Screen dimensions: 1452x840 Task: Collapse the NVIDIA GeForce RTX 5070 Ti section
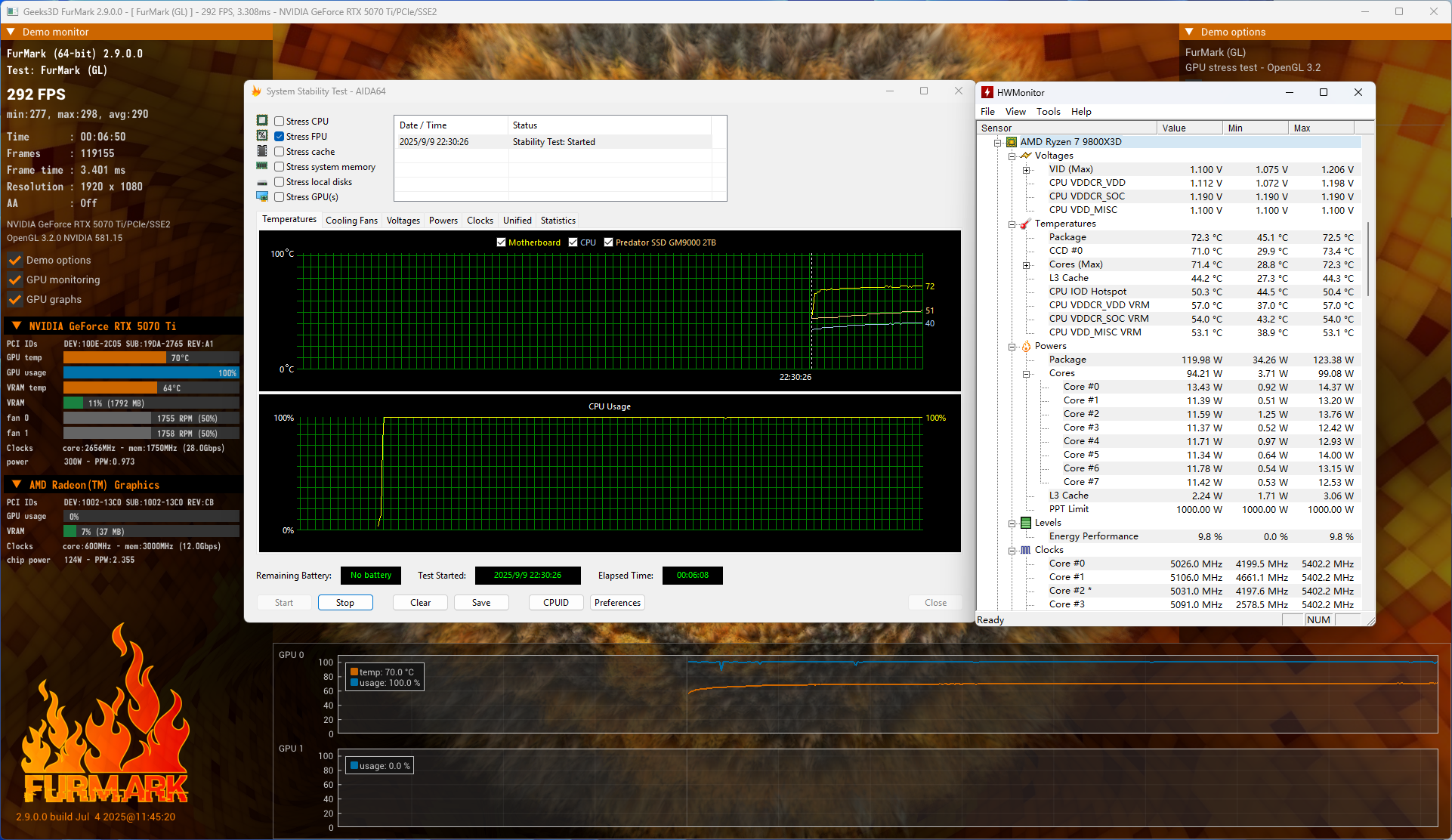pyautogui.click(x=17, y=326)
